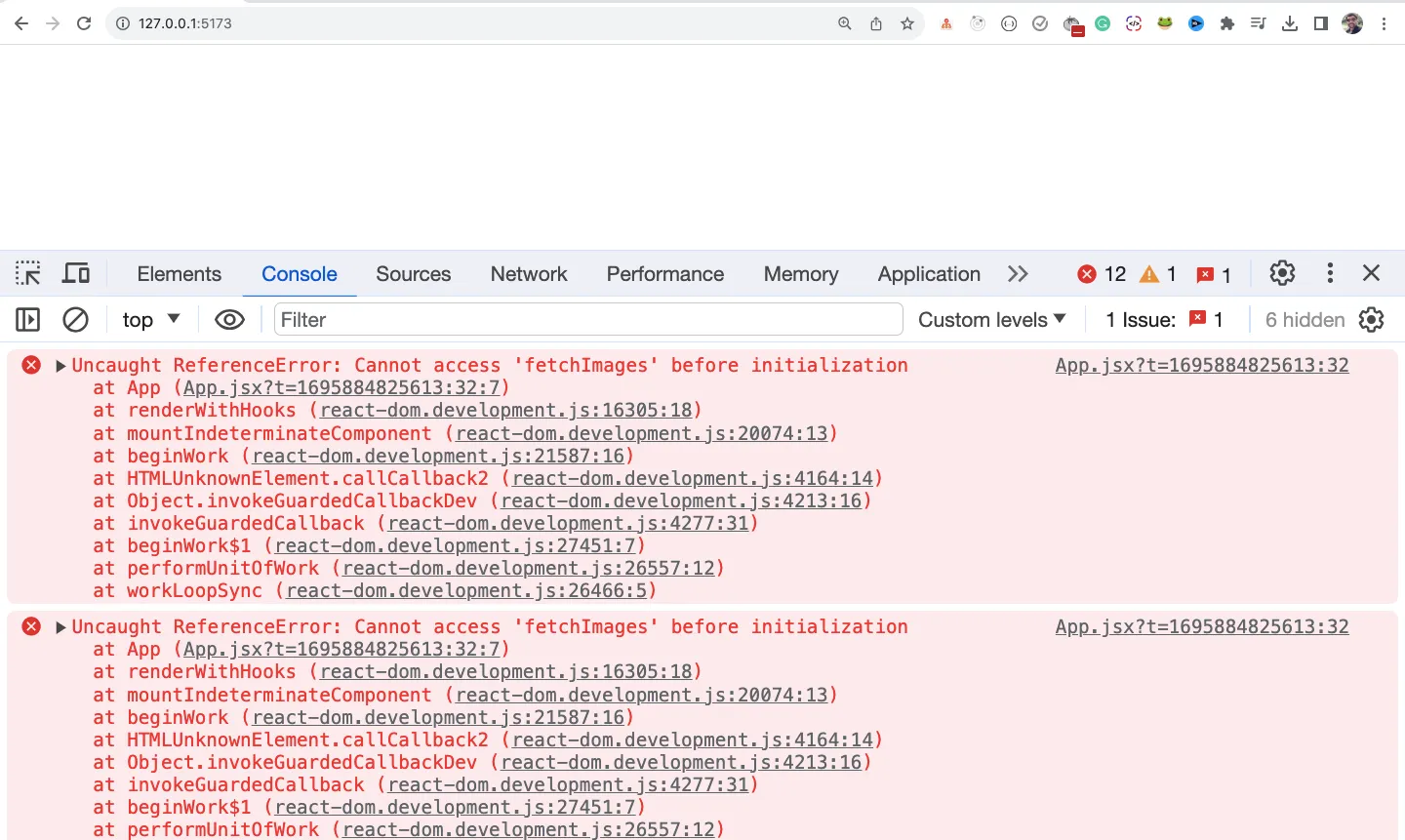The image size is (1405, 840).
Task: Open the console sidebar
Action: point(26,319)
